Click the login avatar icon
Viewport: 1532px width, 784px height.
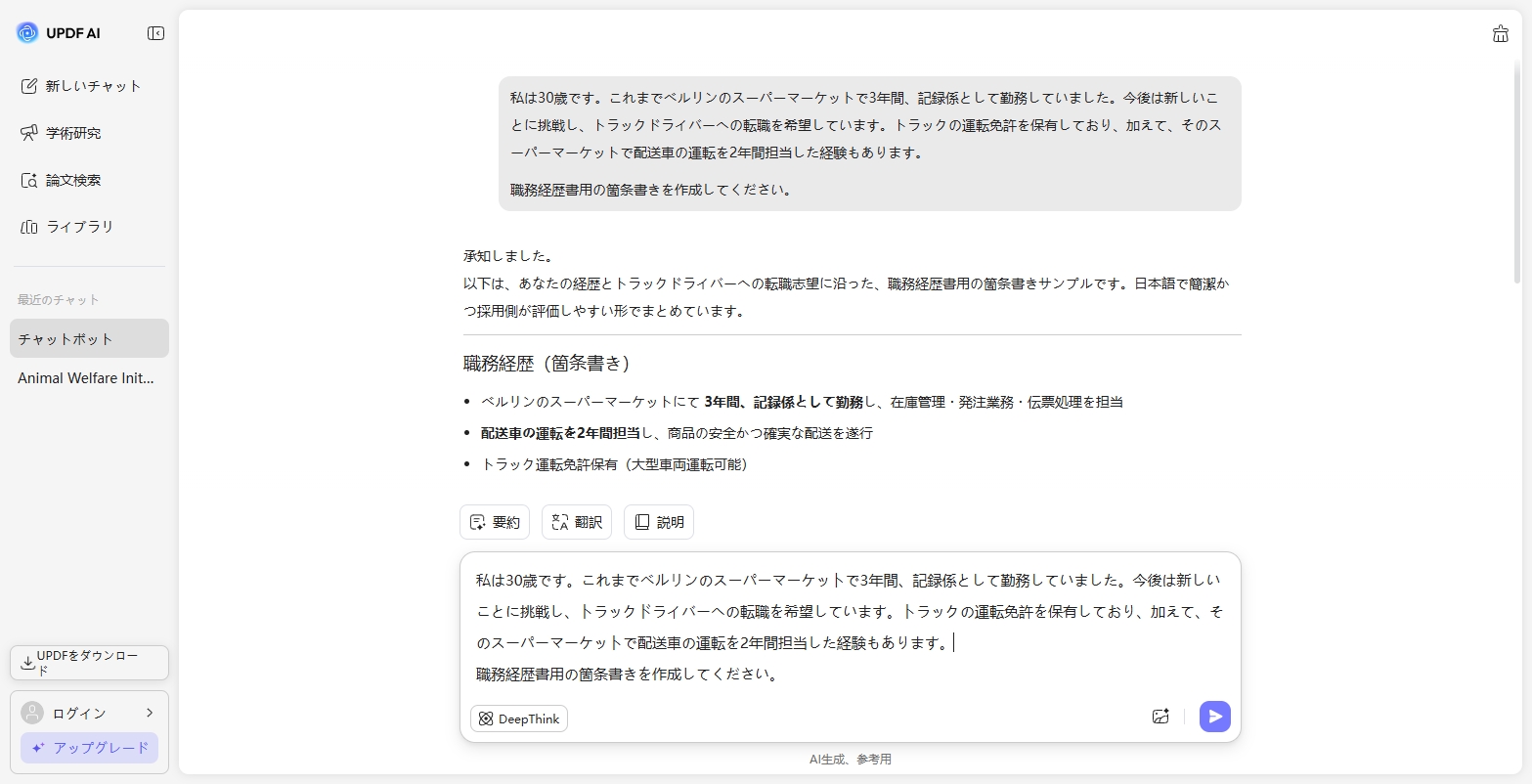(30, 713)
